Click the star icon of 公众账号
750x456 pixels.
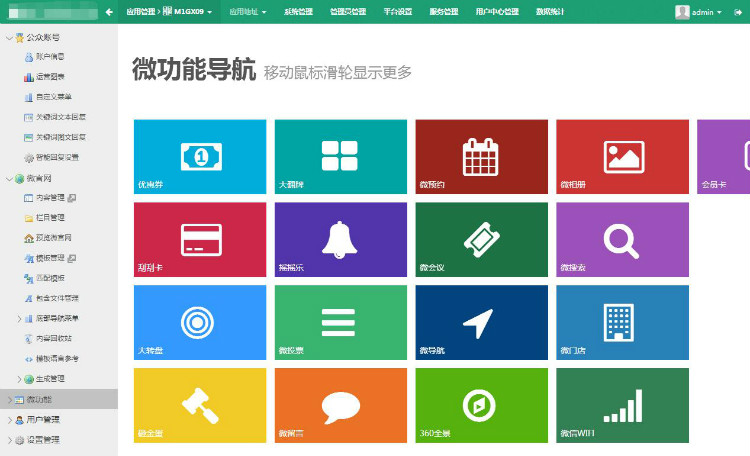pos(20,38)
